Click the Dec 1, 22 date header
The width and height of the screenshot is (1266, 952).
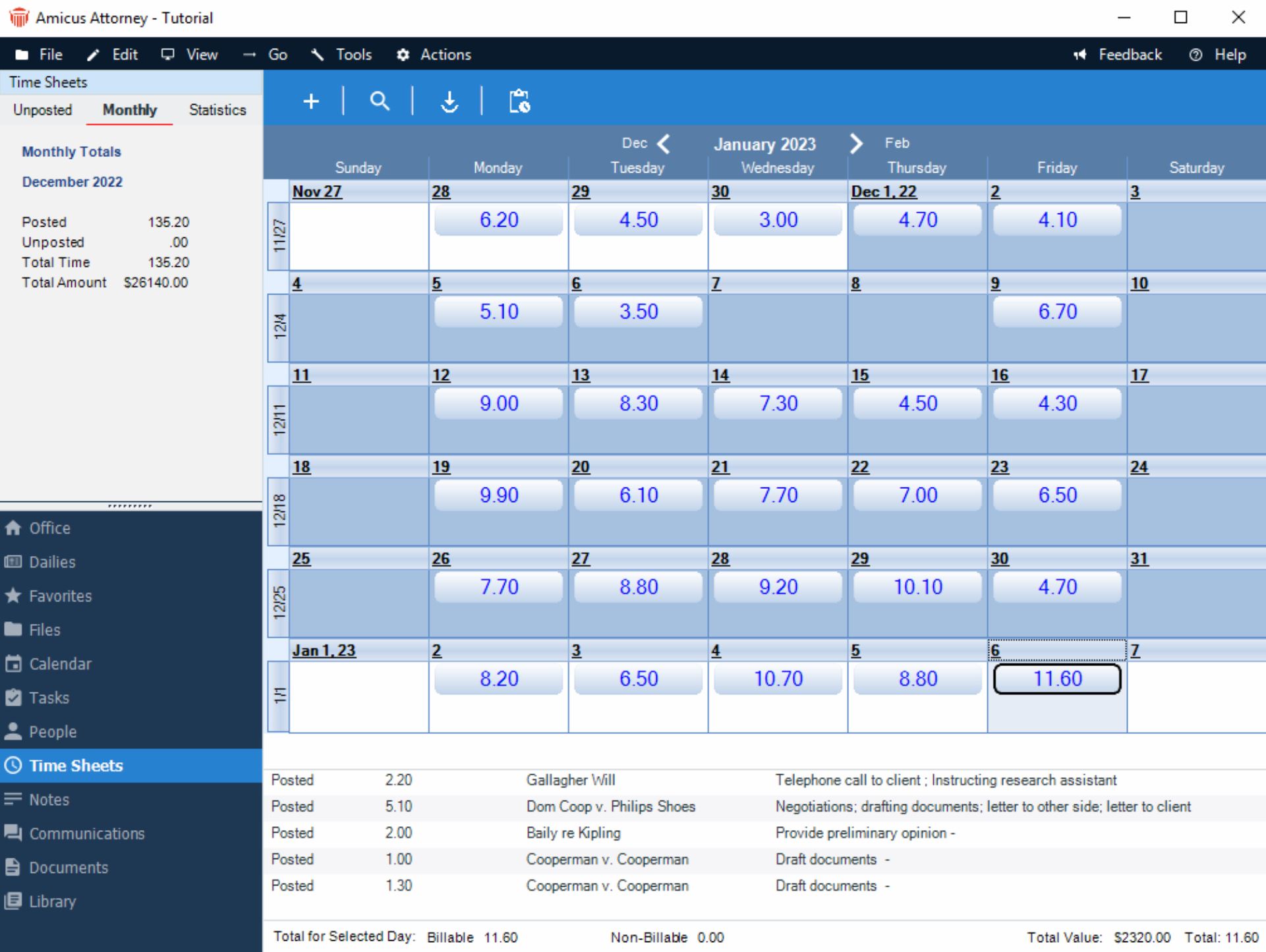pos(884,192)
